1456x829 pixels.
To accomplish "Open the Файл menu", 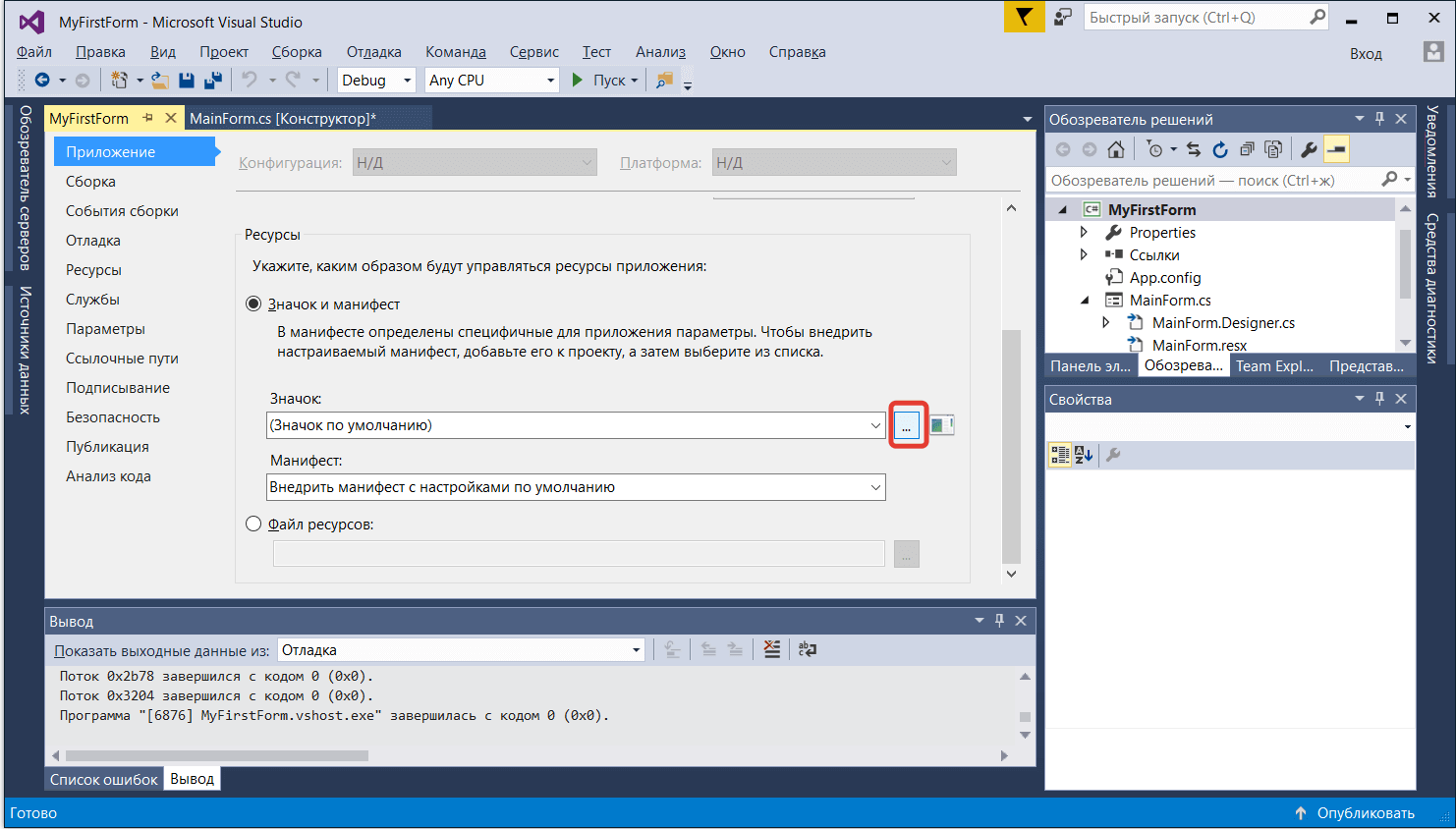I will point(34,52).
